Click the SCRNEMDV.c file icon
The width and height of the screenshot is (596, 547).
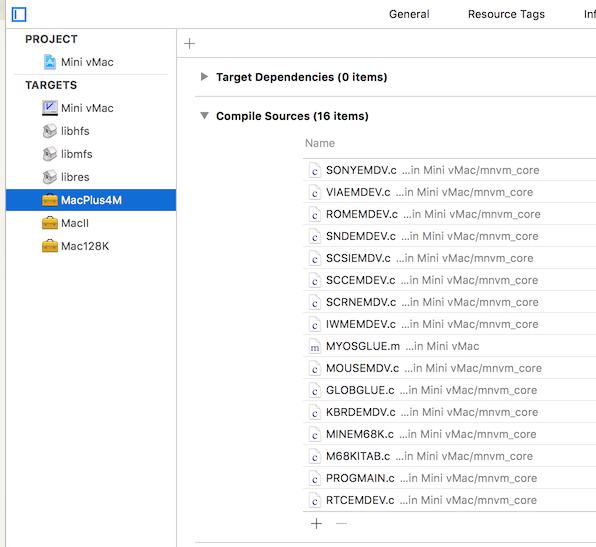tap(314, 303)
